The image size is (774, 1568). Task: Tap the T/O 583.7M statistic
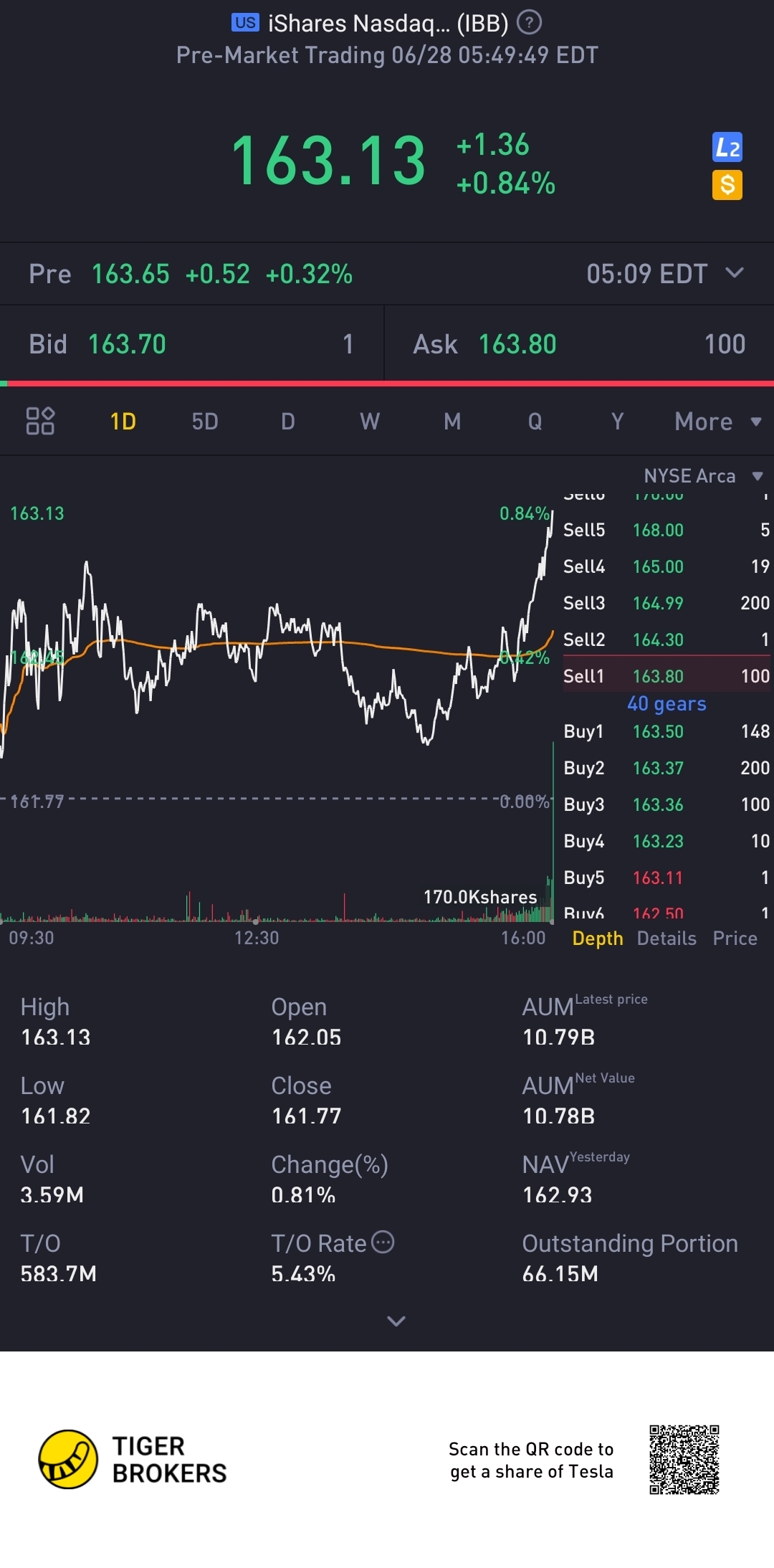click(59, 1258)
